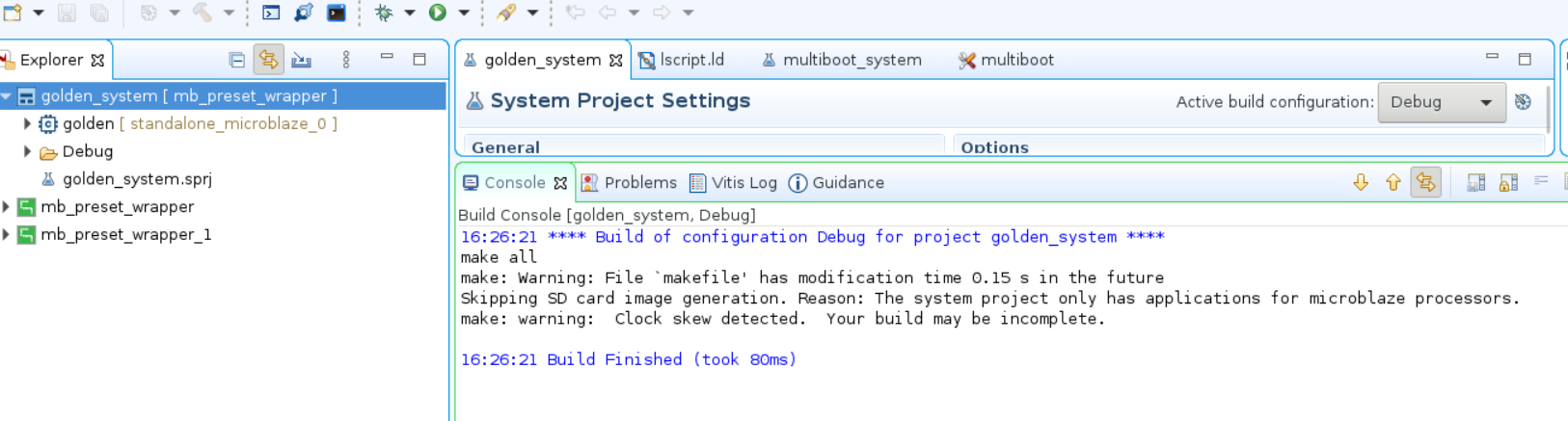Open the Run button dropdown arrow
1568x421 pixels.
464,13
